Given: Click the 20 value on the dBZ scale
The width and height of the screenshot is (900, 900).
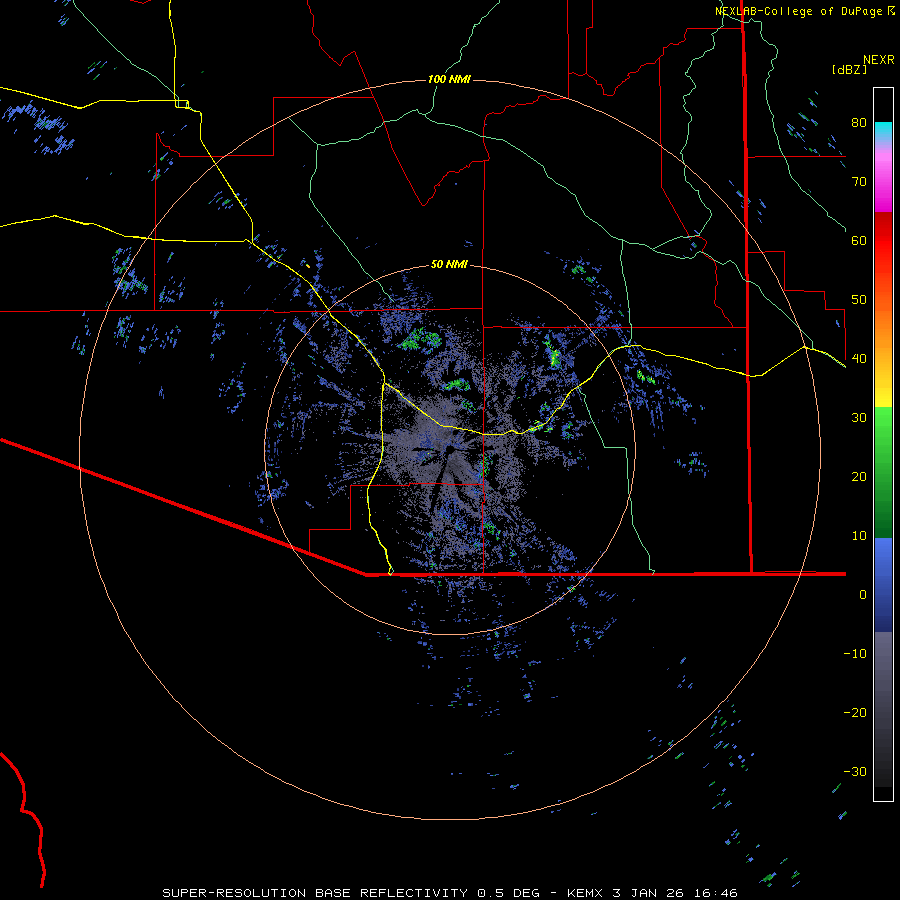Looking at the screenshot, I should click(859, 477).
